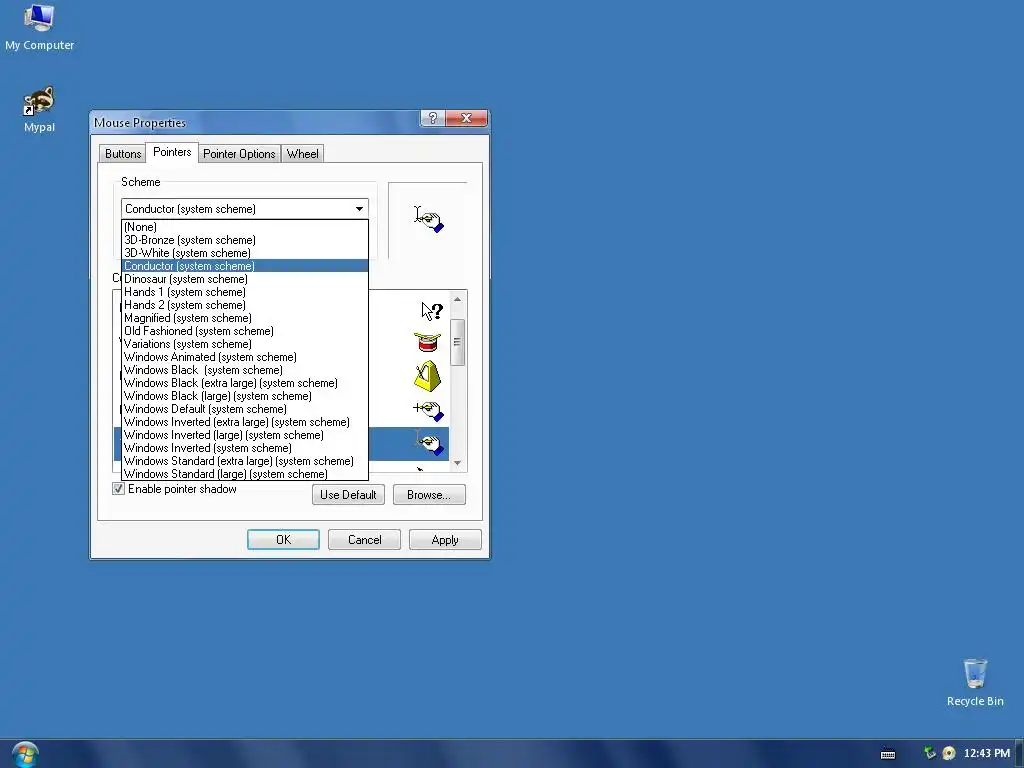Select Windows Black (extra large) entry
Screen dimensions: 1024x768
pos(245,383)
